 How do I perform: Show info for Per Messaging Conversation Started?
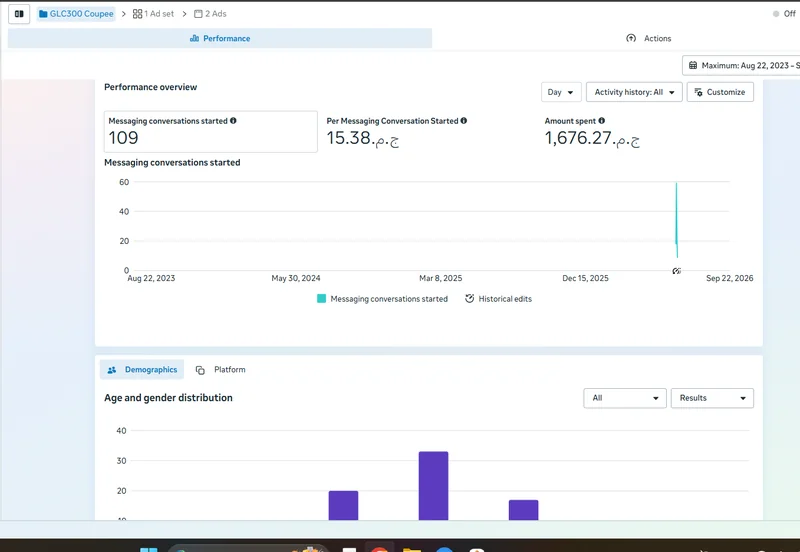[x=464, y=121]
